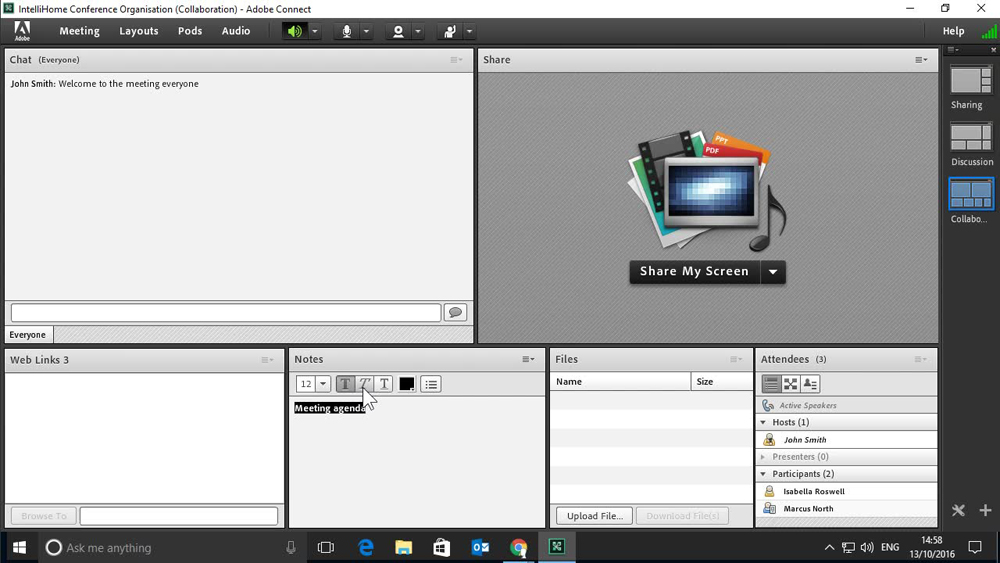Viewport: 1000px width, 563px height.
Task: Switch to Attendee Status view icon
Action: click(x=810, y=384)
